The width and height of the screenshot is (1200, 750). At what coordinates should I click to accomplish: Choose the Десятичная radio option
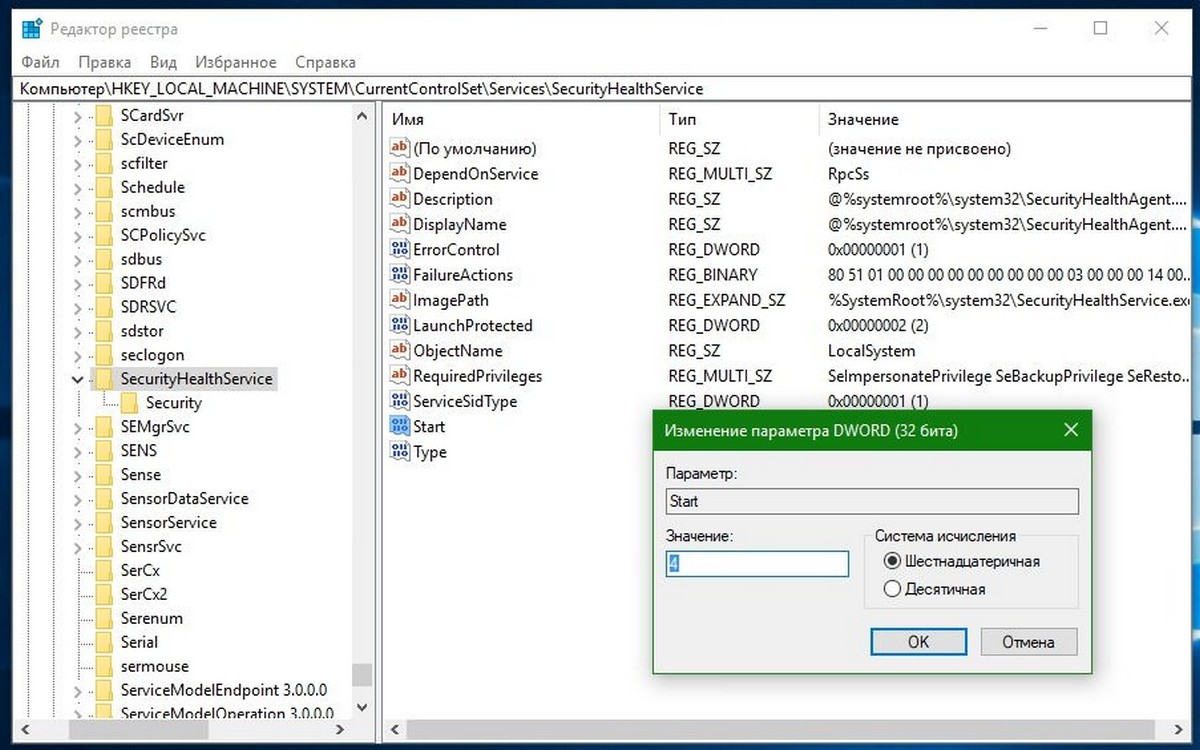[893, 589]
